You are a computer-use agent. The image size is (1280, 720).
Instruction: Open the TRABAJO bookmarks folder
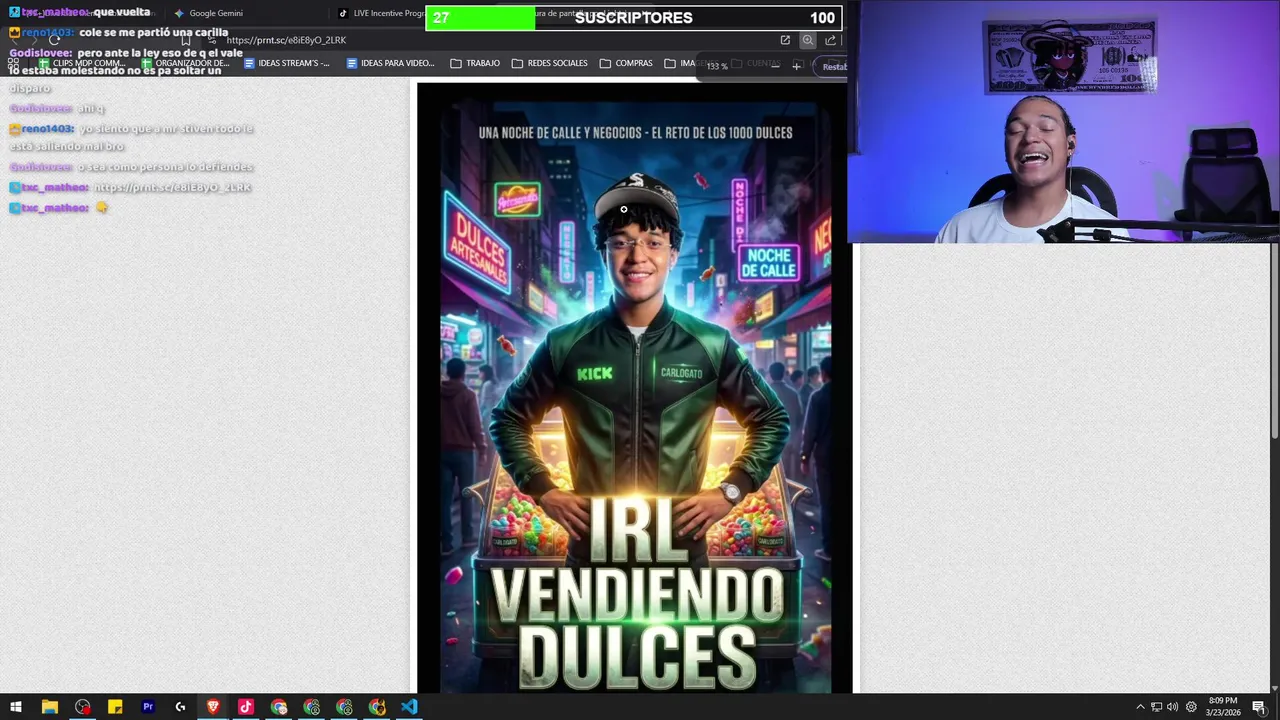[x=475, y=63]
